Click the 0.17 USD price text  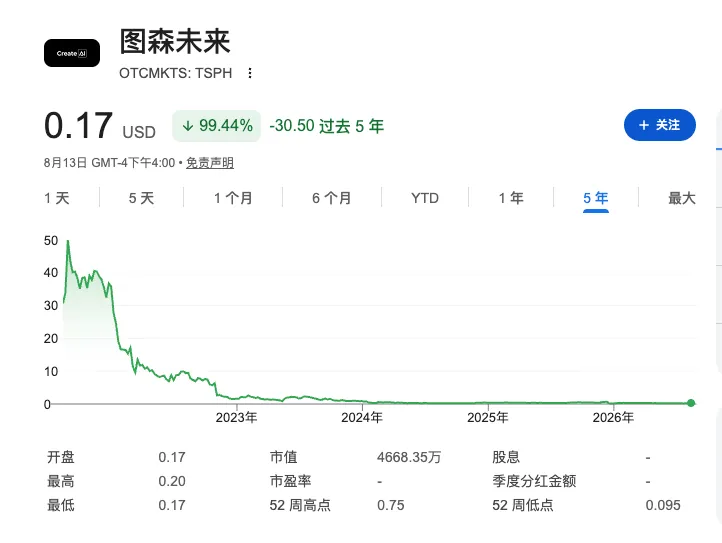[x=100, y=125]
